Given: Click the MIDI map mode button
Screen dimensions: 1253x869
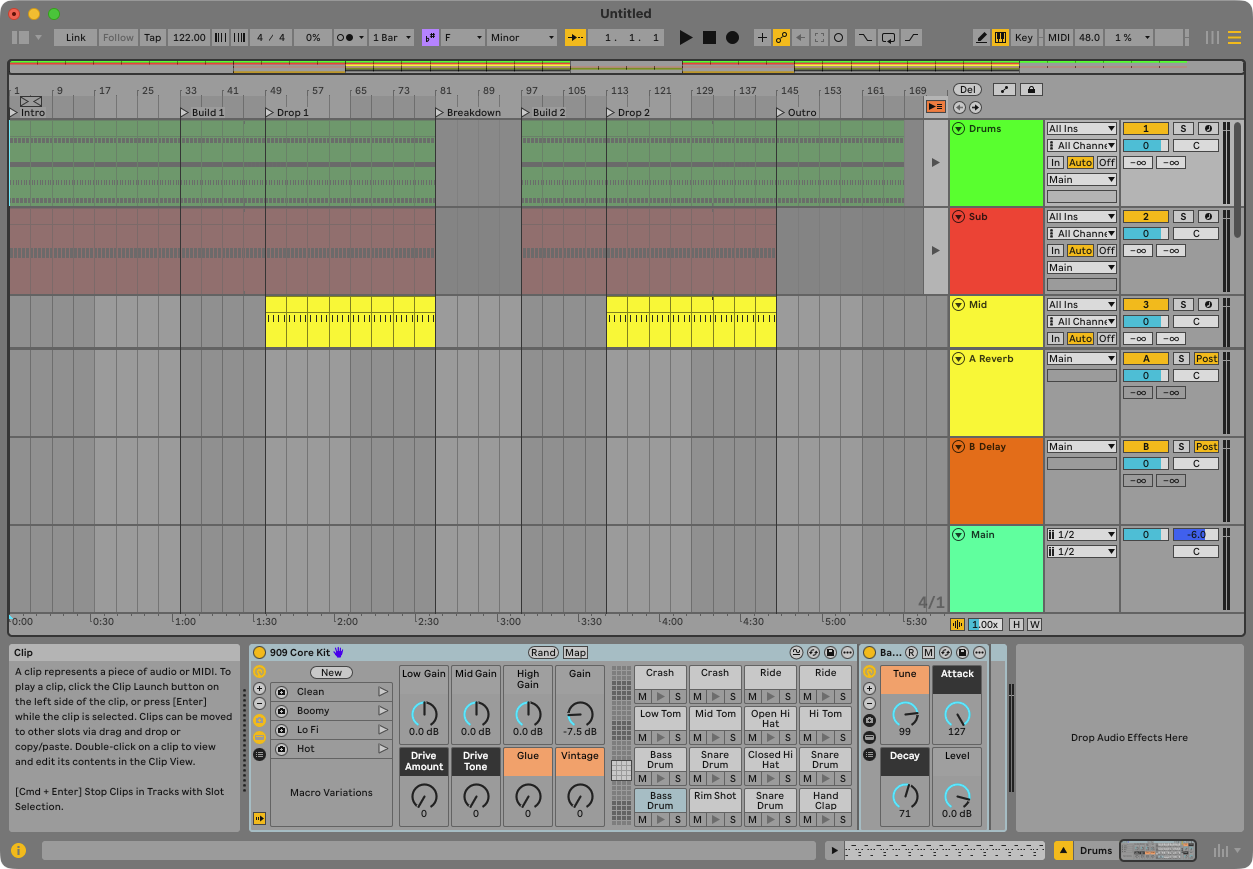Looking at the screenshot, I should [x=1058, y=37].
